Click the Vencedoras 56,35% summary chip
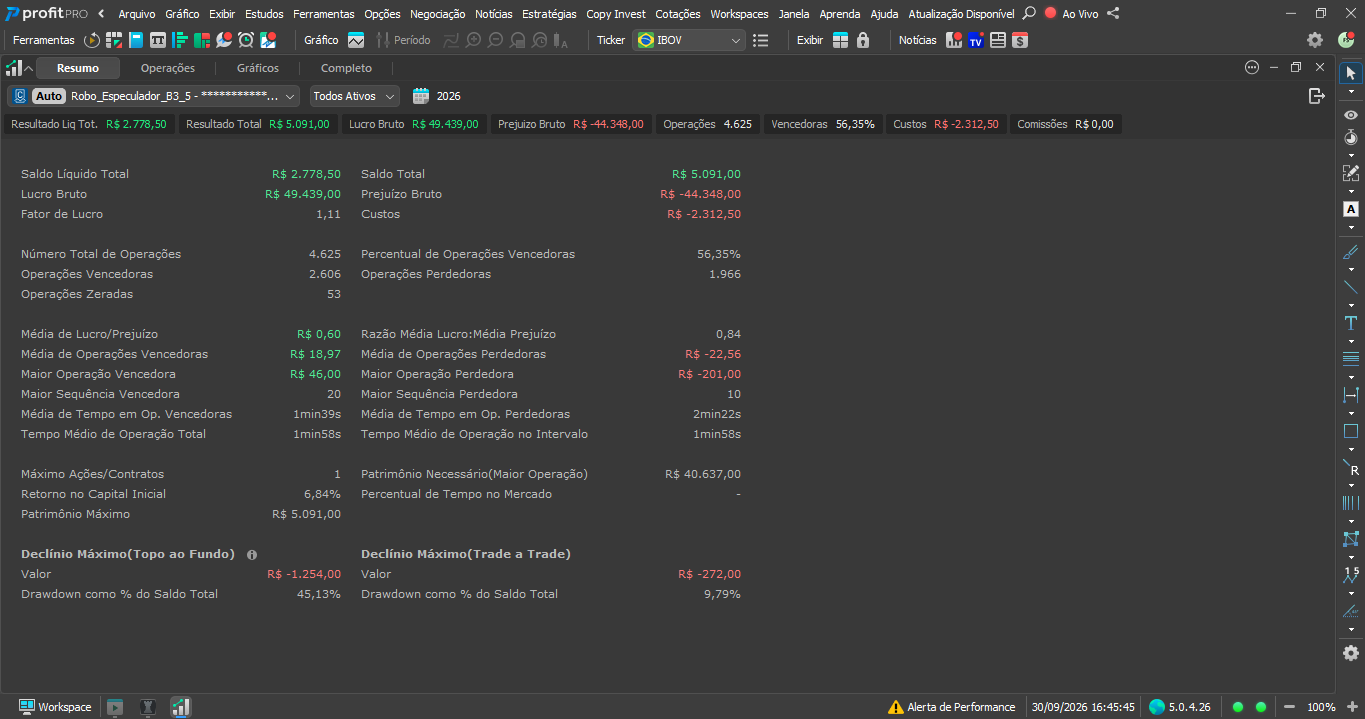 pyautogui.click(x=823, y=124)
